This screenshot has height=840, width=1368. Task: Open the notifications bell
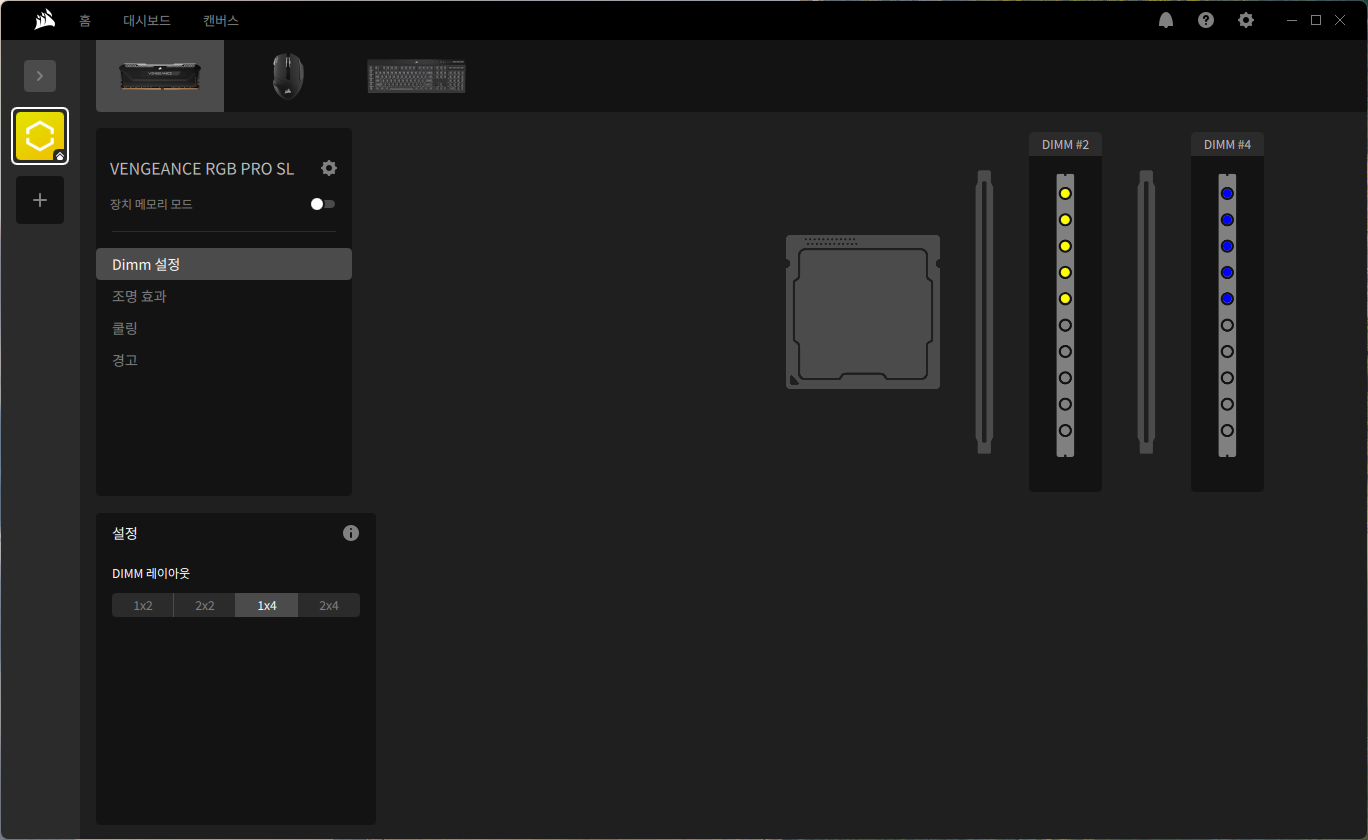point(1166,20)
